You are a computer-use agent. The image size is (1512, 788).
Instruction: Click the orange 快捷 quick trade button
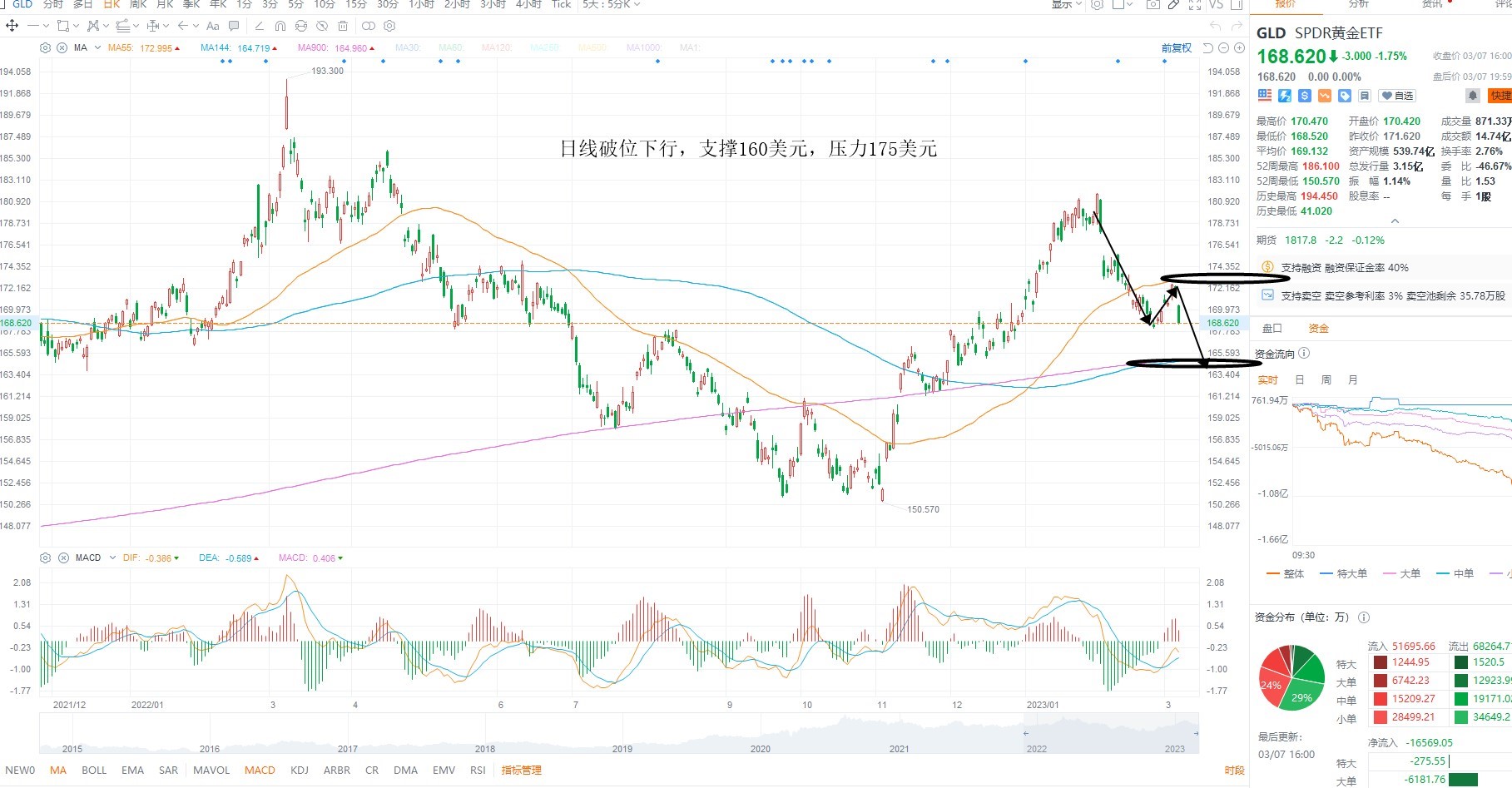(1501, 96)
